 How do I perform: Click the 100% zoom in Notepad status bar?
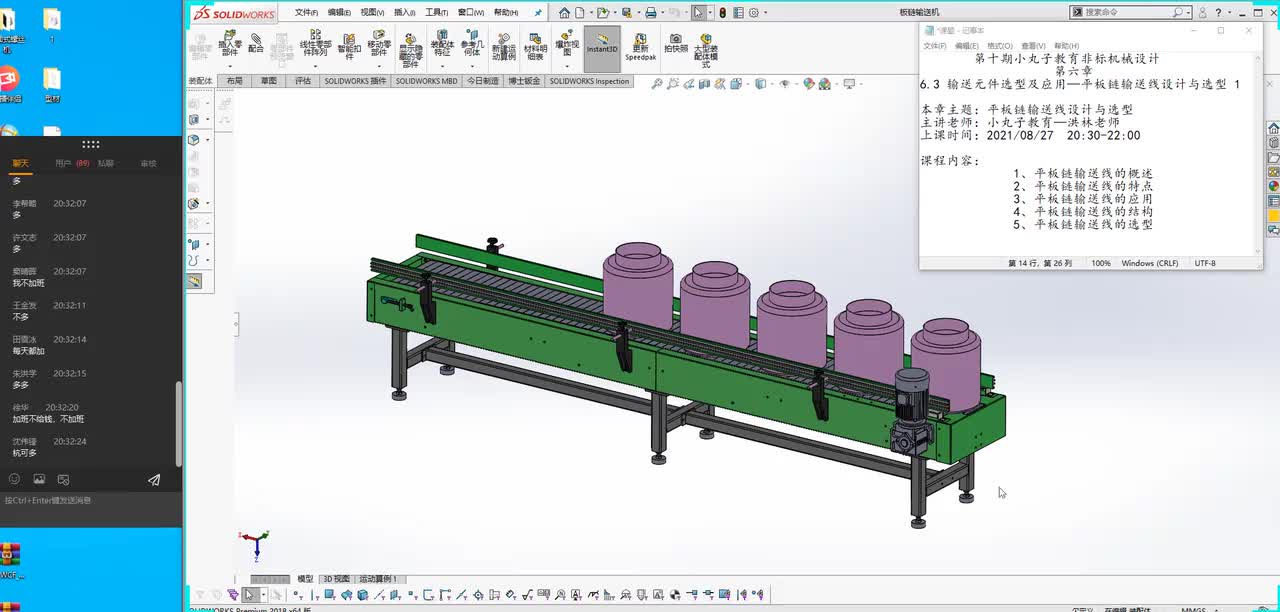pyautogui.click(x=1100, y=263)
